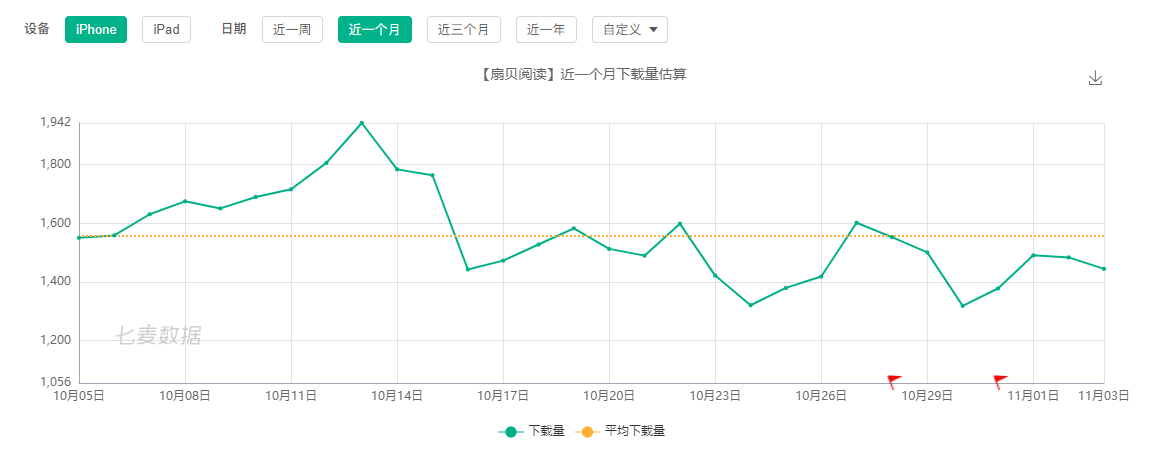This screenshot has height=455, width=1163.
Task: Download the chart using the download icon
Action: 1095,78
